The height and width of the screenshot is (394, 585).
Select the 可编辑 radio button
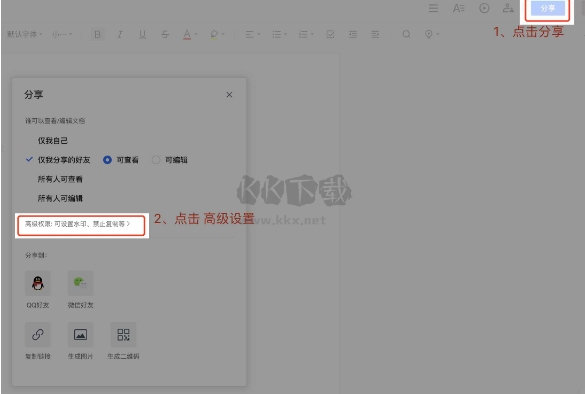pos(156,160)
